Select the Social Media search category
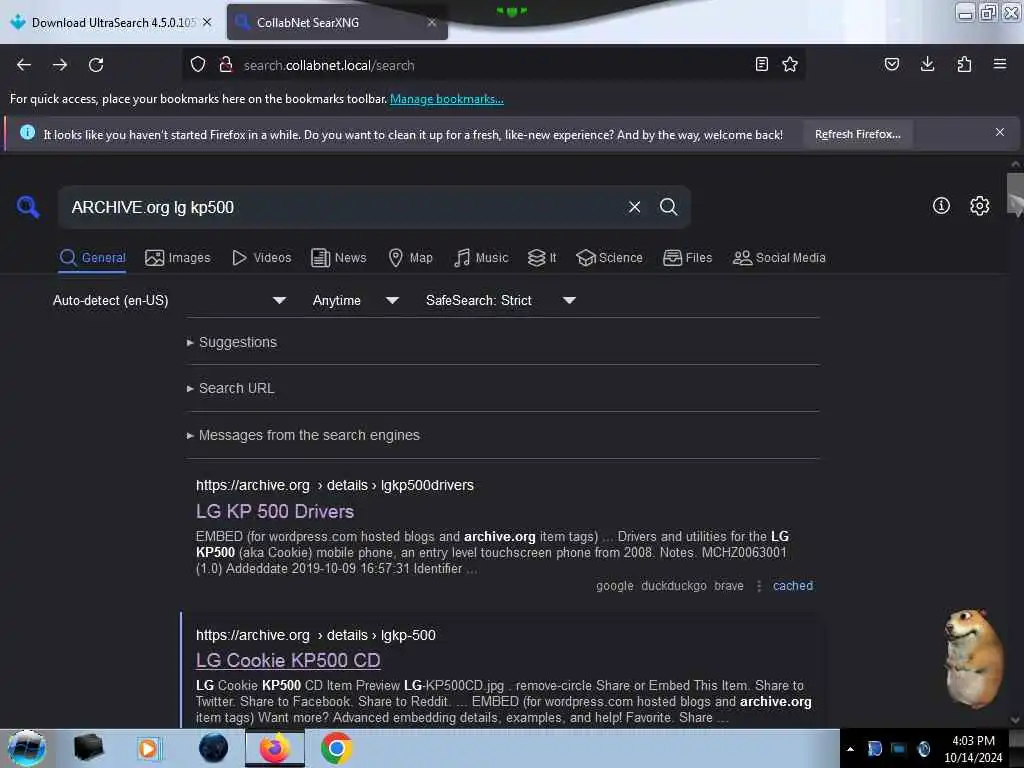This screenshot has width=1024, height=768. [779, 258]
